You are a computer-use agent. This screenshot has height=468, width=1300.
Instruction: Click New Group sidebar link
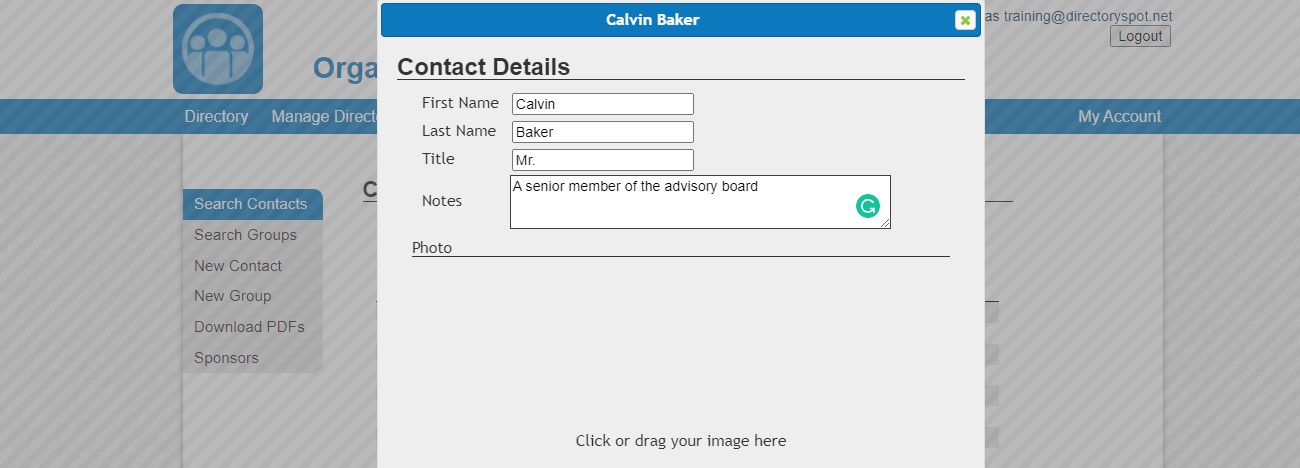(x=233, y=296)
